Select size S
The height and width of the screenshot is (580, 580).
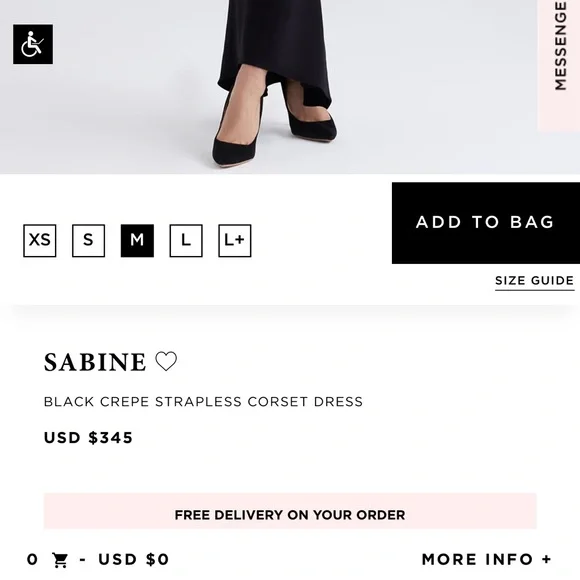point(88,240)
